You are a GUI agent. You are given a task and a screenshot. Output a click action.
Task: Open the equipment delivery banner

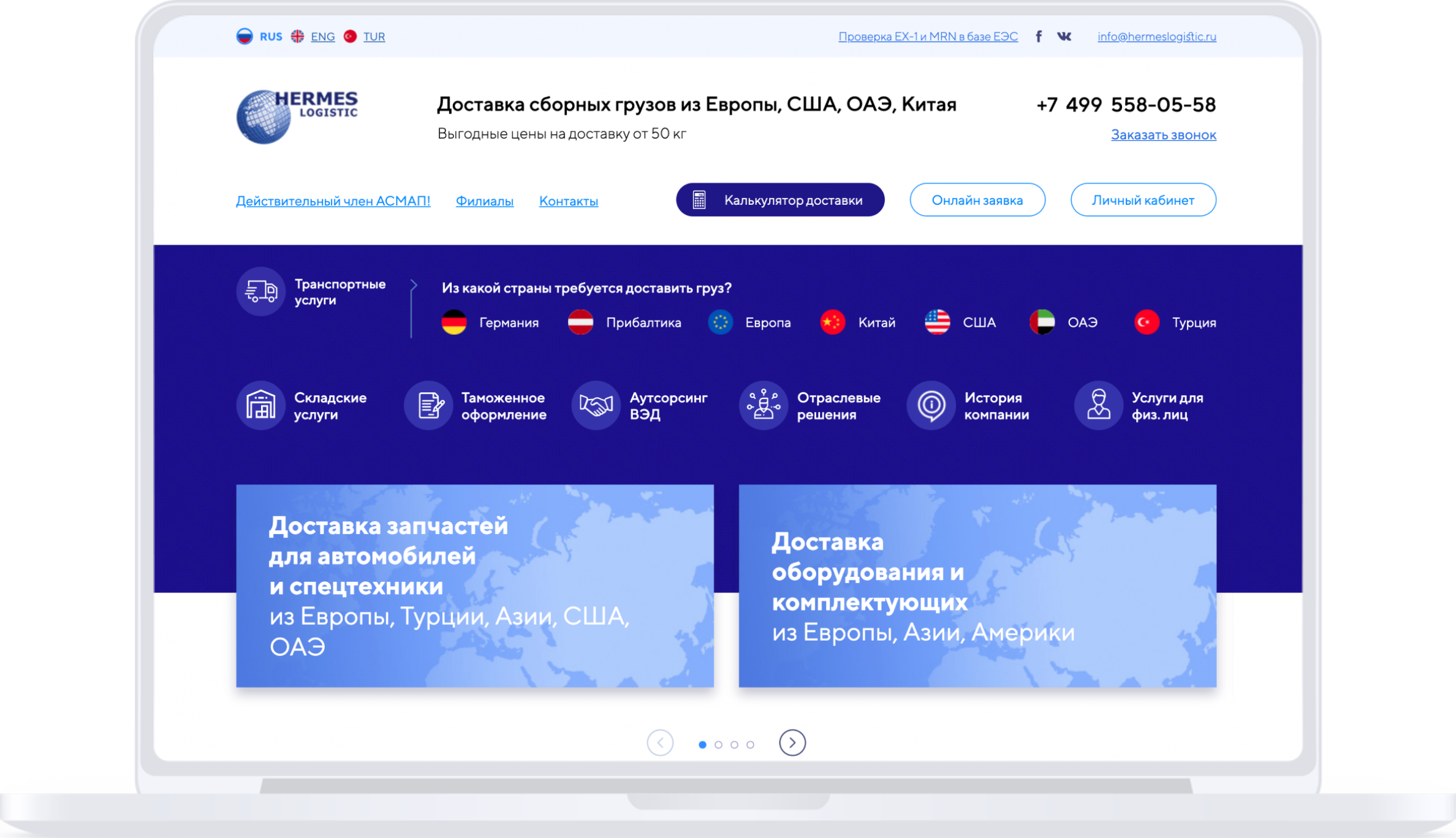(977, 585)
